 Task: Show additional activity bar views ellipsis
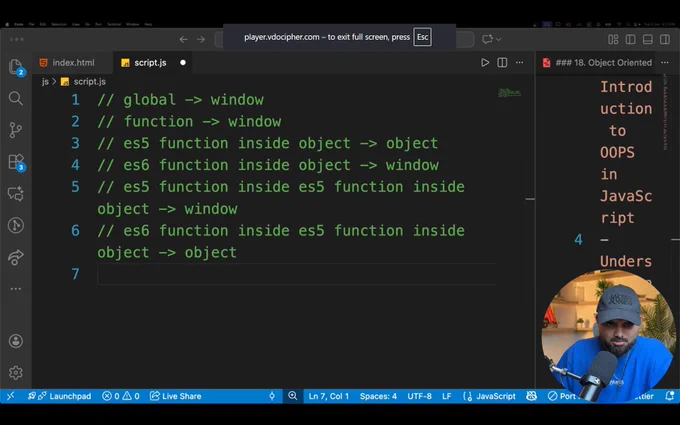pyautogui.click(x=16, y=288)
